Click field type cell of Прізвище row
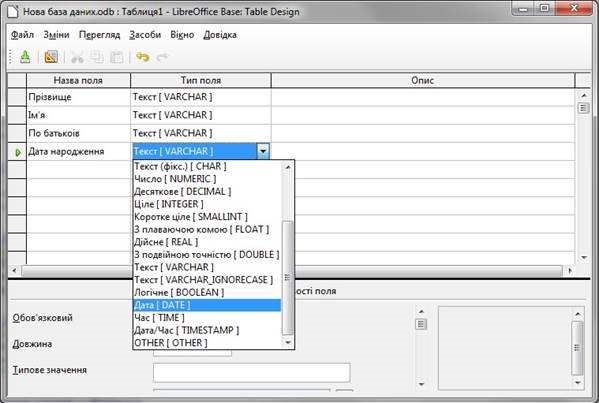The height and width of the screenshot is (403, 599). point(201,97)
